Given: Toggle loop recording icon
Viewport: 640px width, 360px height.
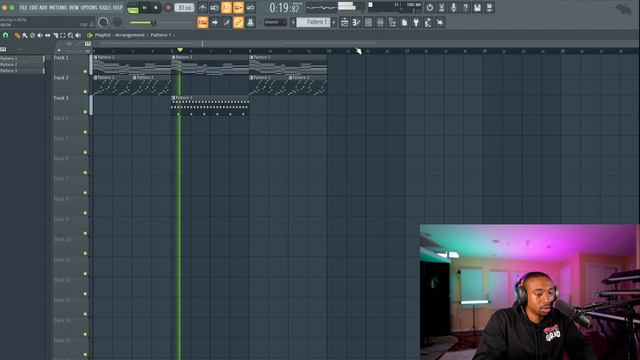Looking at the screenshot, I should pos(251,8).
